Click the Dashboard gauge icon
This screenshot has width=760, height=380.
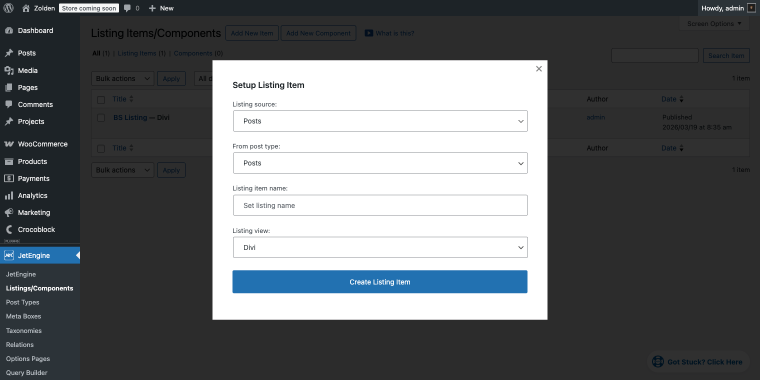(9, 31)
